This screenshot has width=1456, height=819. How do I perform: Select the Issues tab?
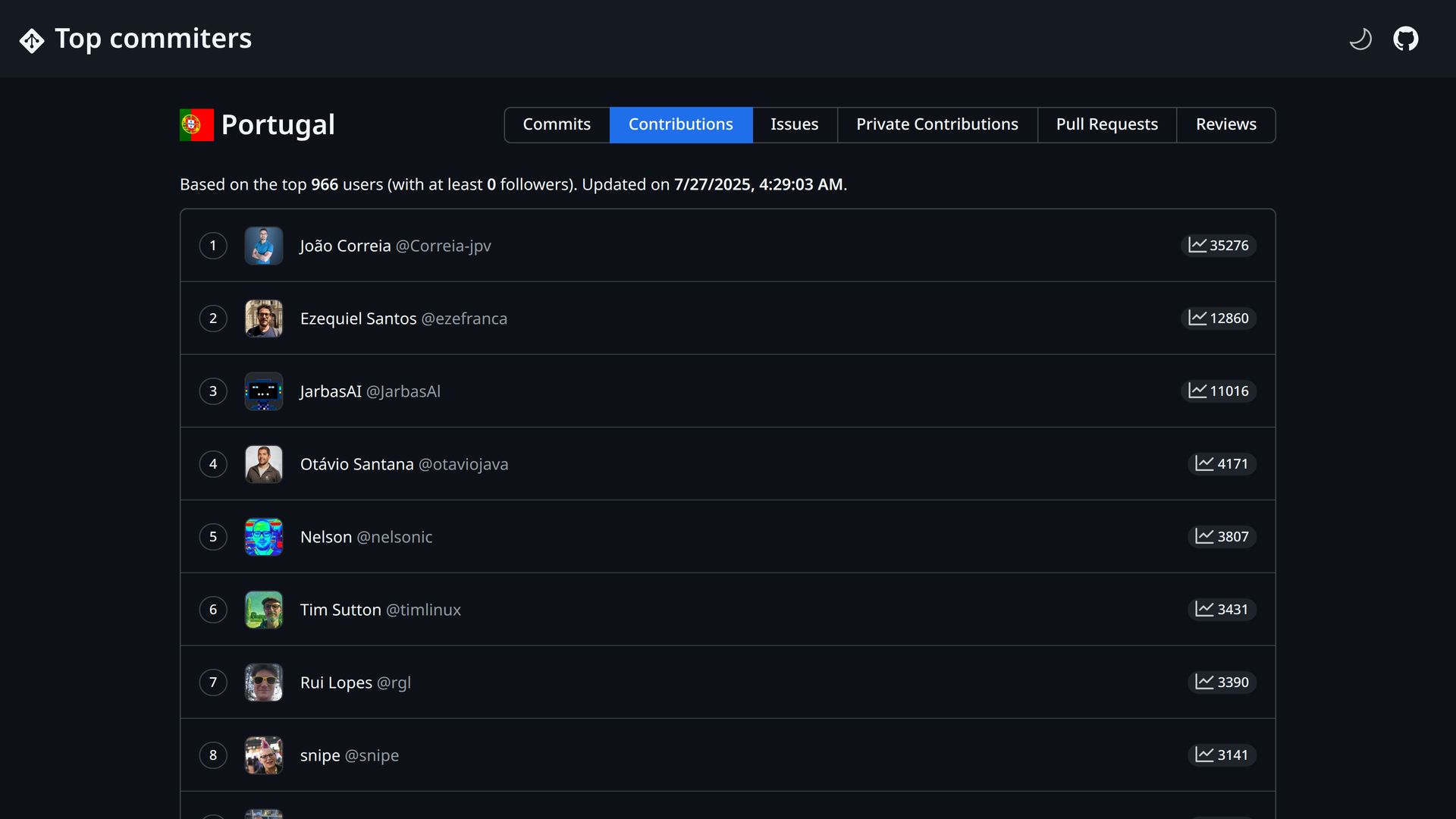pos(794,124)
